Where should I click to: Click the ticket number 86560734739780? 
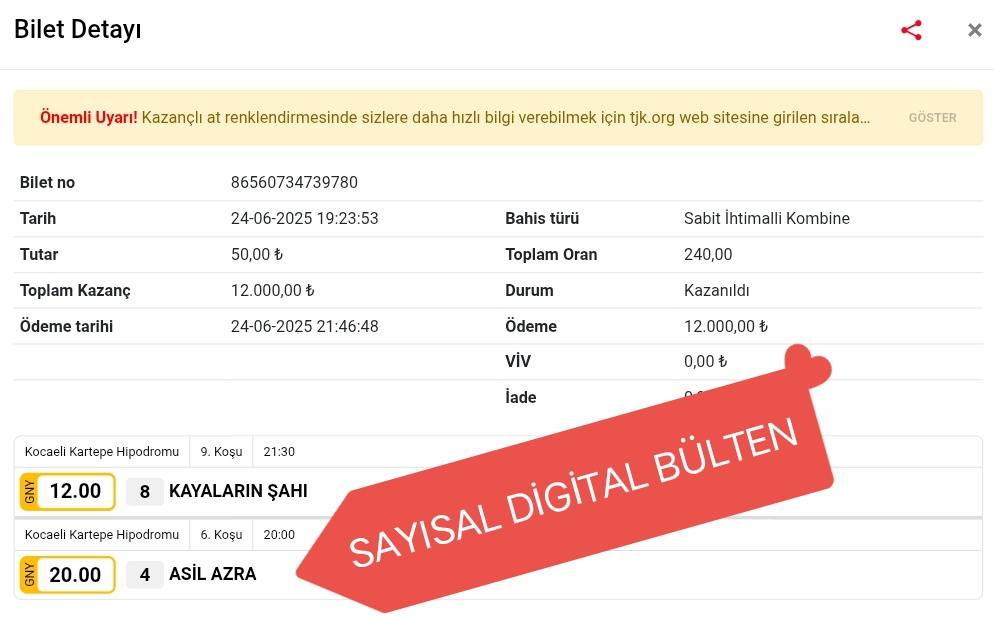point(294,182)
